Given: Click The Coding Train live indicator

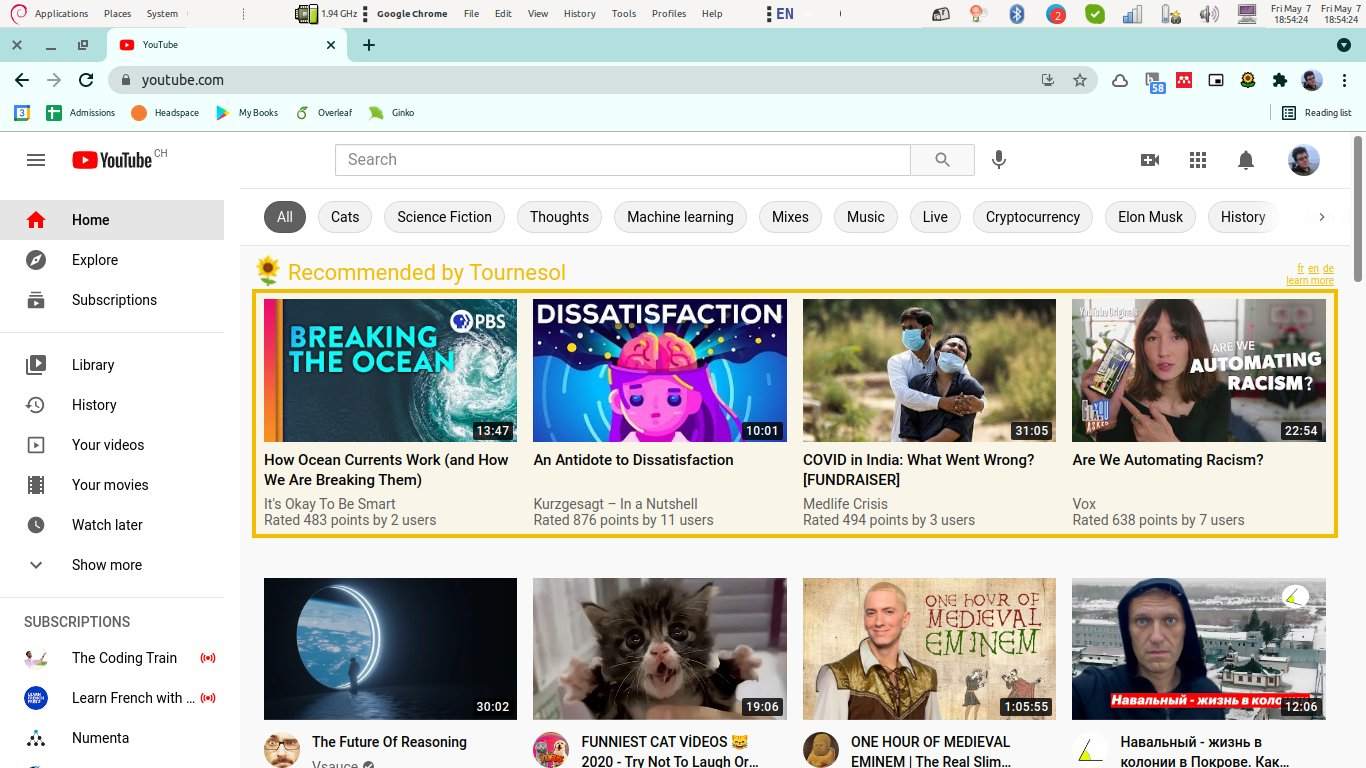Looking at the screenshot, I should [208, 658].
